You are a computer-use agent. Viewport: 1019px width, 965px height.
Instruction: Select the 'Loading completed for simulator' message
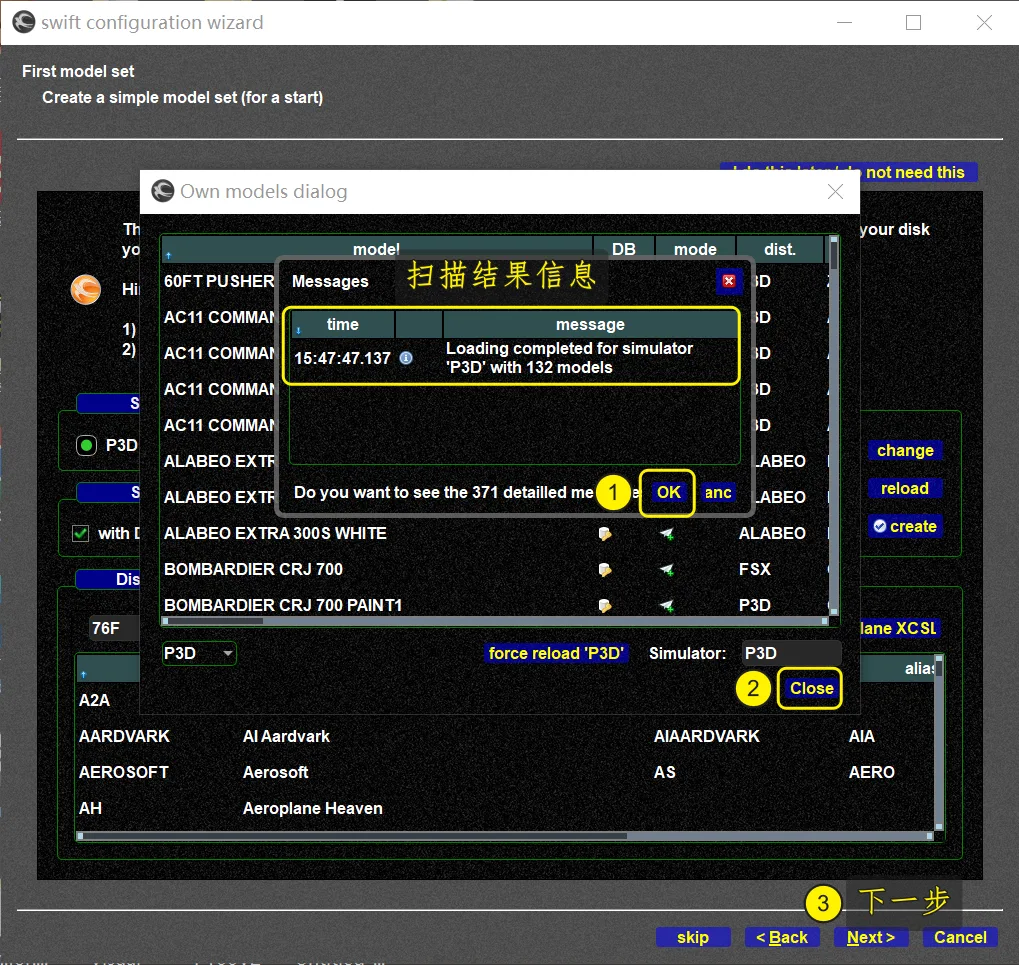click(513, 358)
